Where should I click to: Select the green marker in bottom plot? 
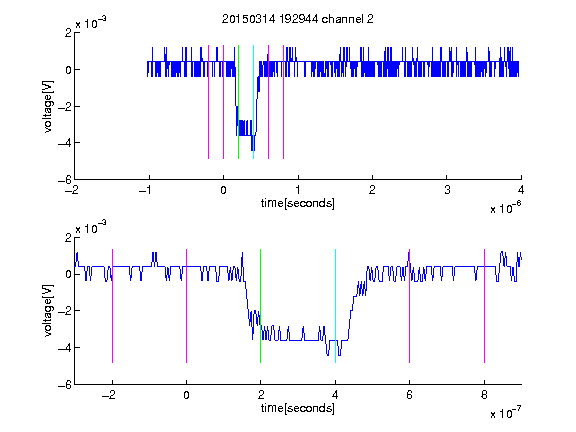pyautogui.click(x=260, y=306)
